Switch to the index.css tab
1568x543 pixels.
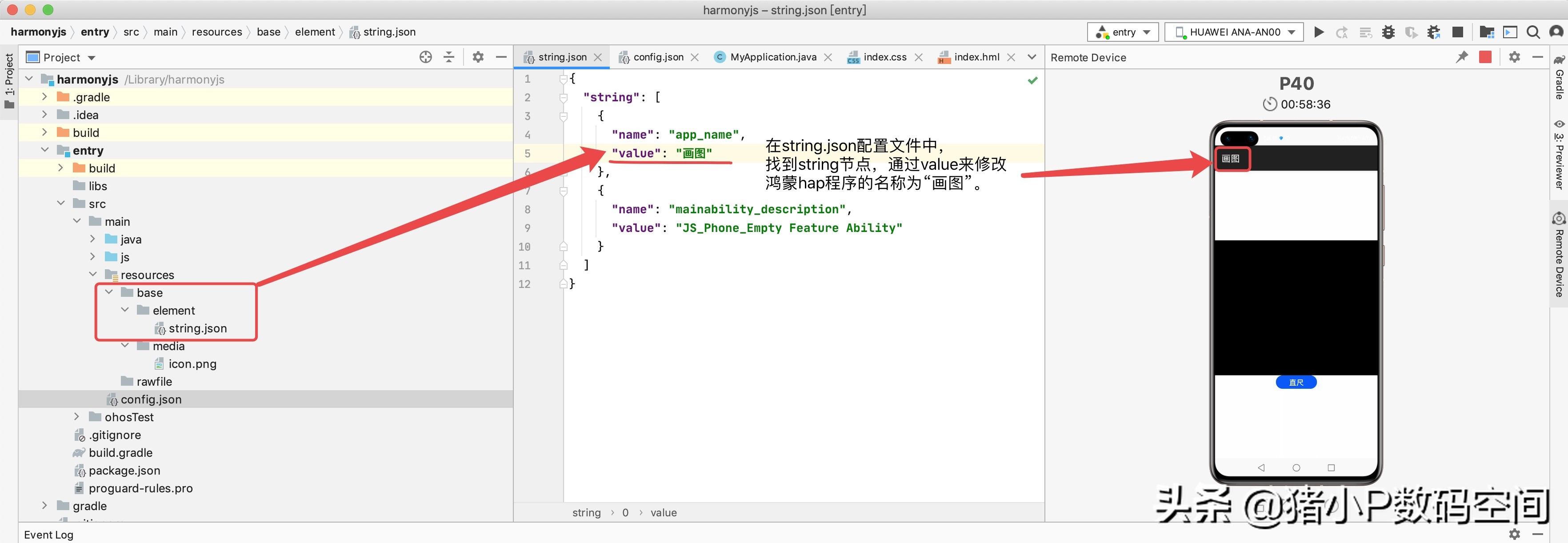pyautogui.click(x=884, y=57)
